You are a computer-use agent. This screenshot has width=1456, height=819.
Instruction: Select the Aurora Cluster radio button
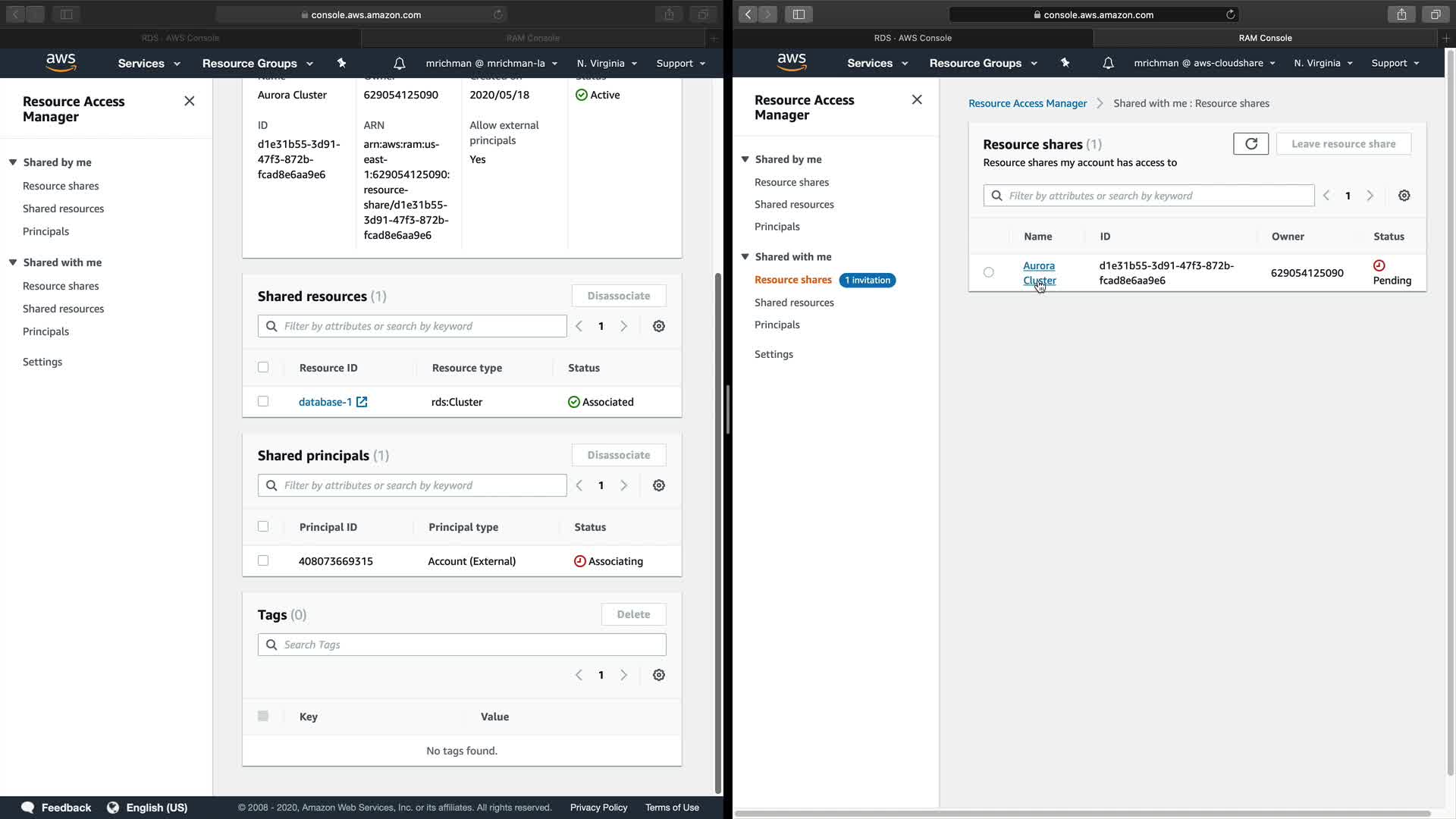click(x=988, y=272)
